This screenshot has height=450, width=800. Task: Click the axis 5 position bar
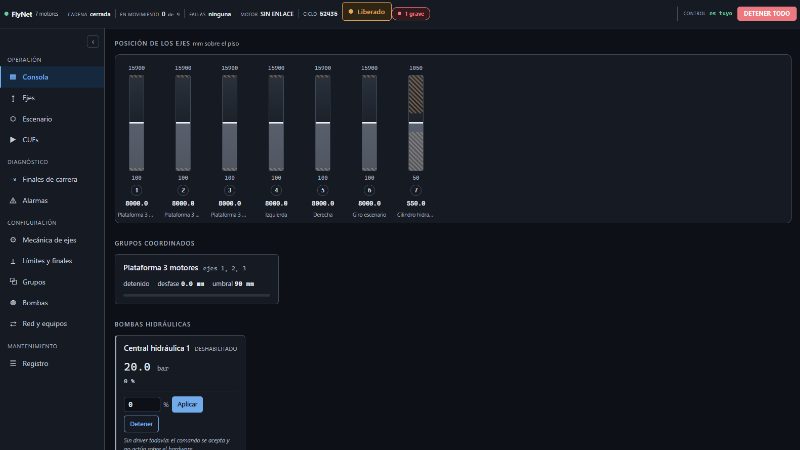(322, 123)
